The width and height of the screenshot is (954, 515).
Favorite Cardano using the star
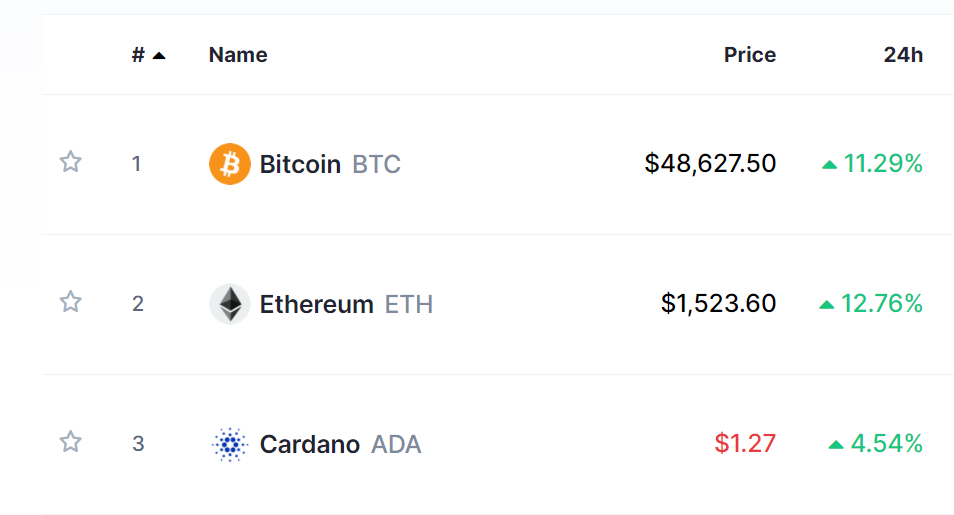click(70, 442)
